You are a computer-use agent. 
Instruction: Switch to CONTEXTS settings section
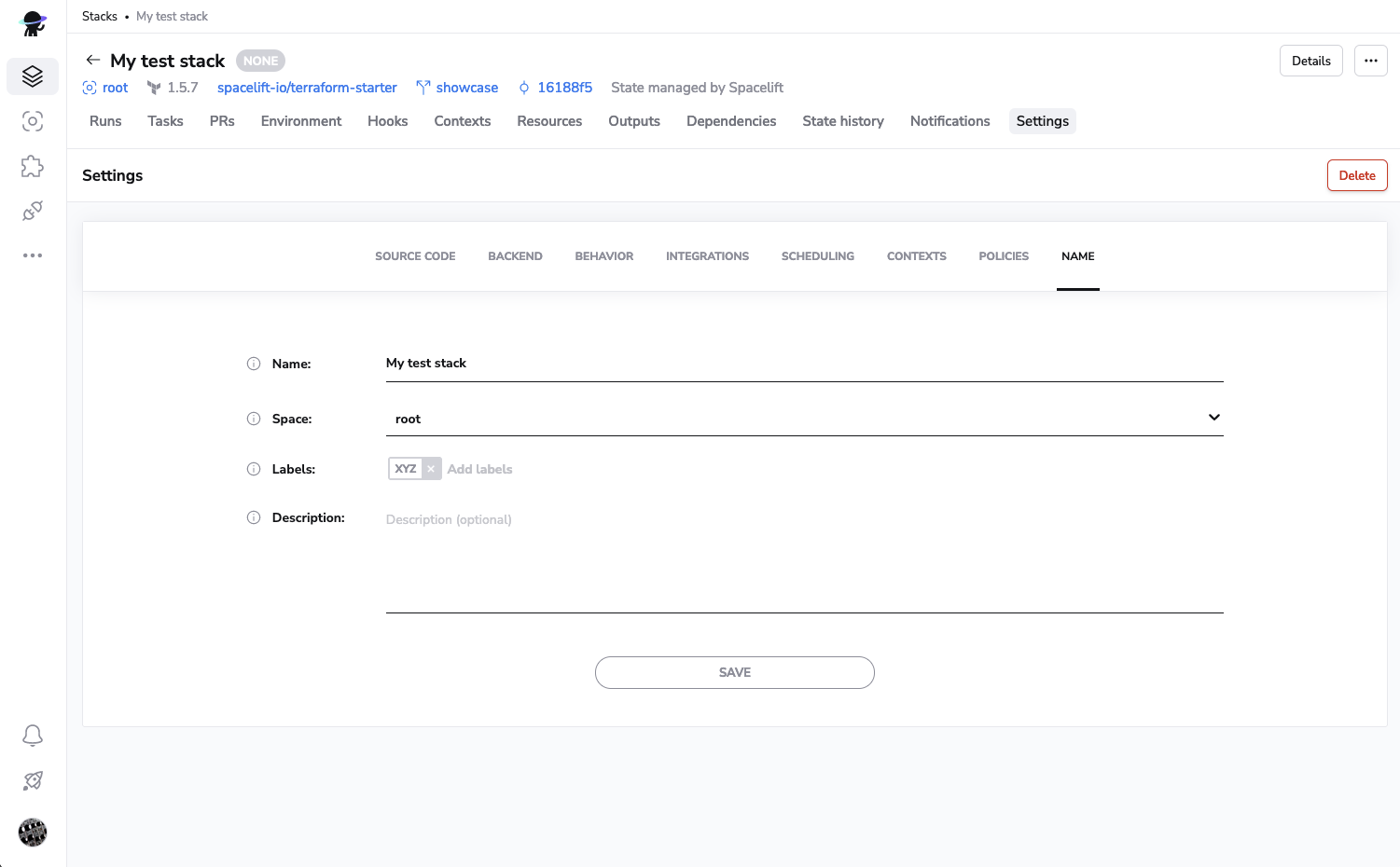click(917, 256)
